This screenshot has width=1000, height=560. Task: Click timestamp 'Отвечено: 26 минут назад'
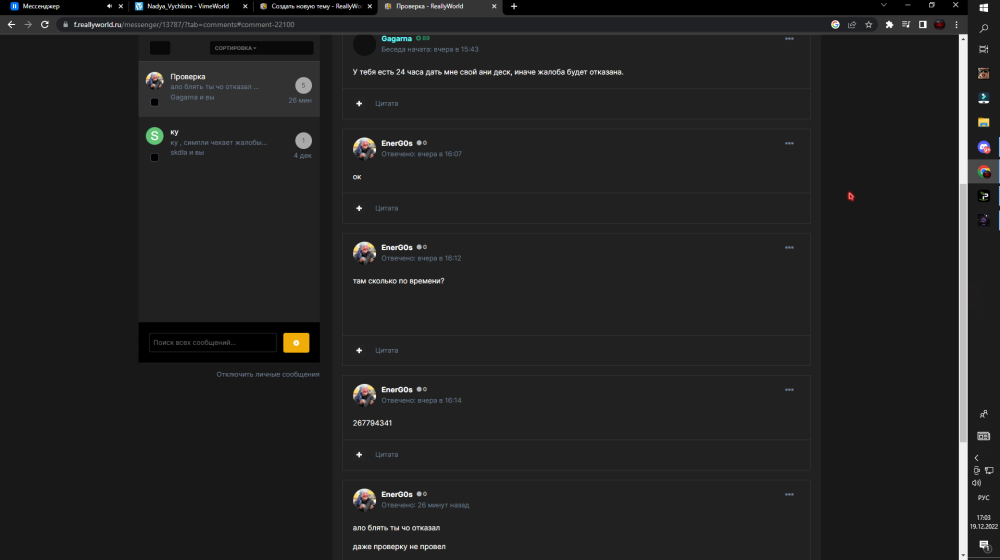tap(425, 505)
